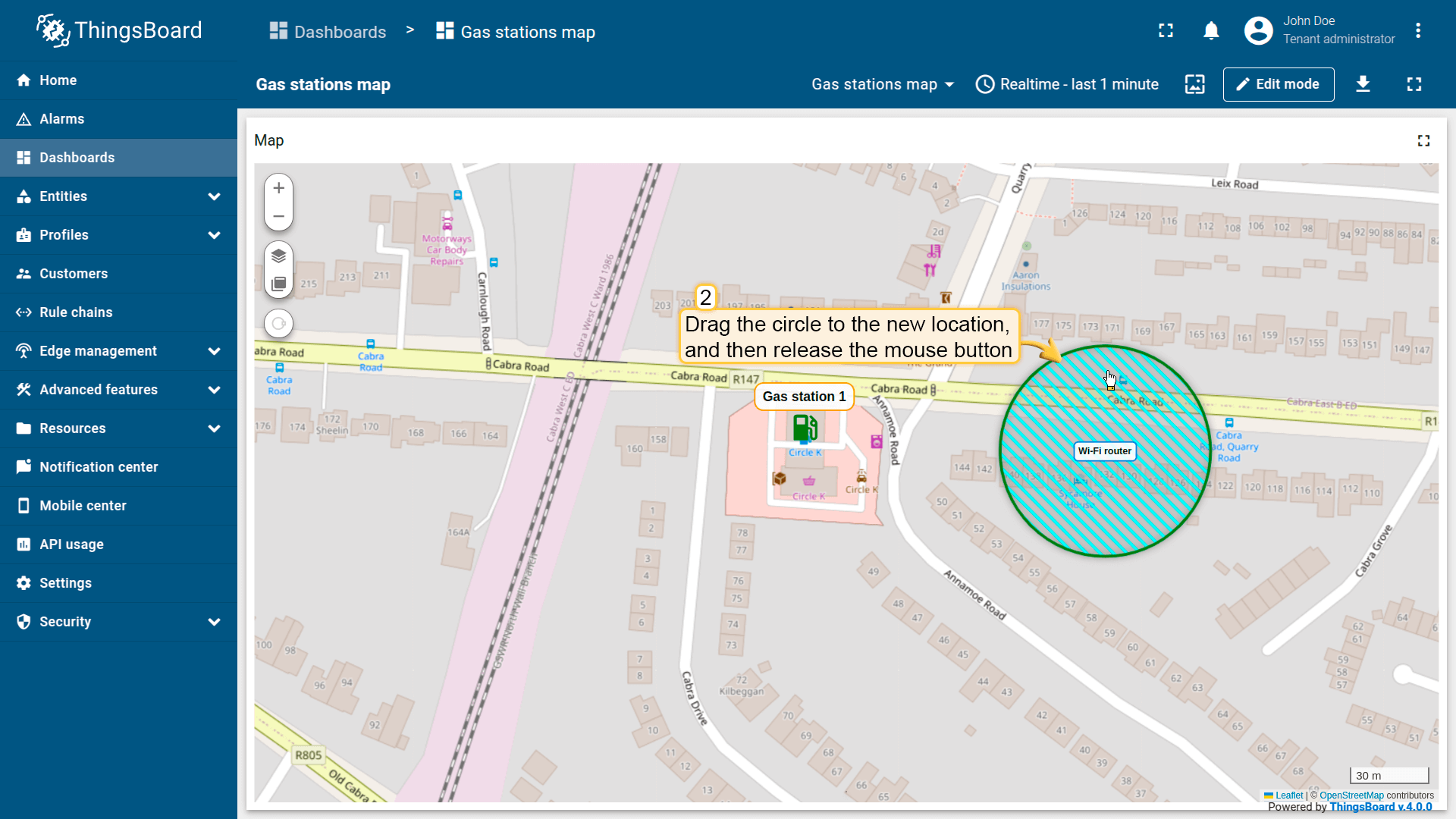1456x819 pixels.
Task: Click the export dashboard download icon
Action: coord(1363,84)
